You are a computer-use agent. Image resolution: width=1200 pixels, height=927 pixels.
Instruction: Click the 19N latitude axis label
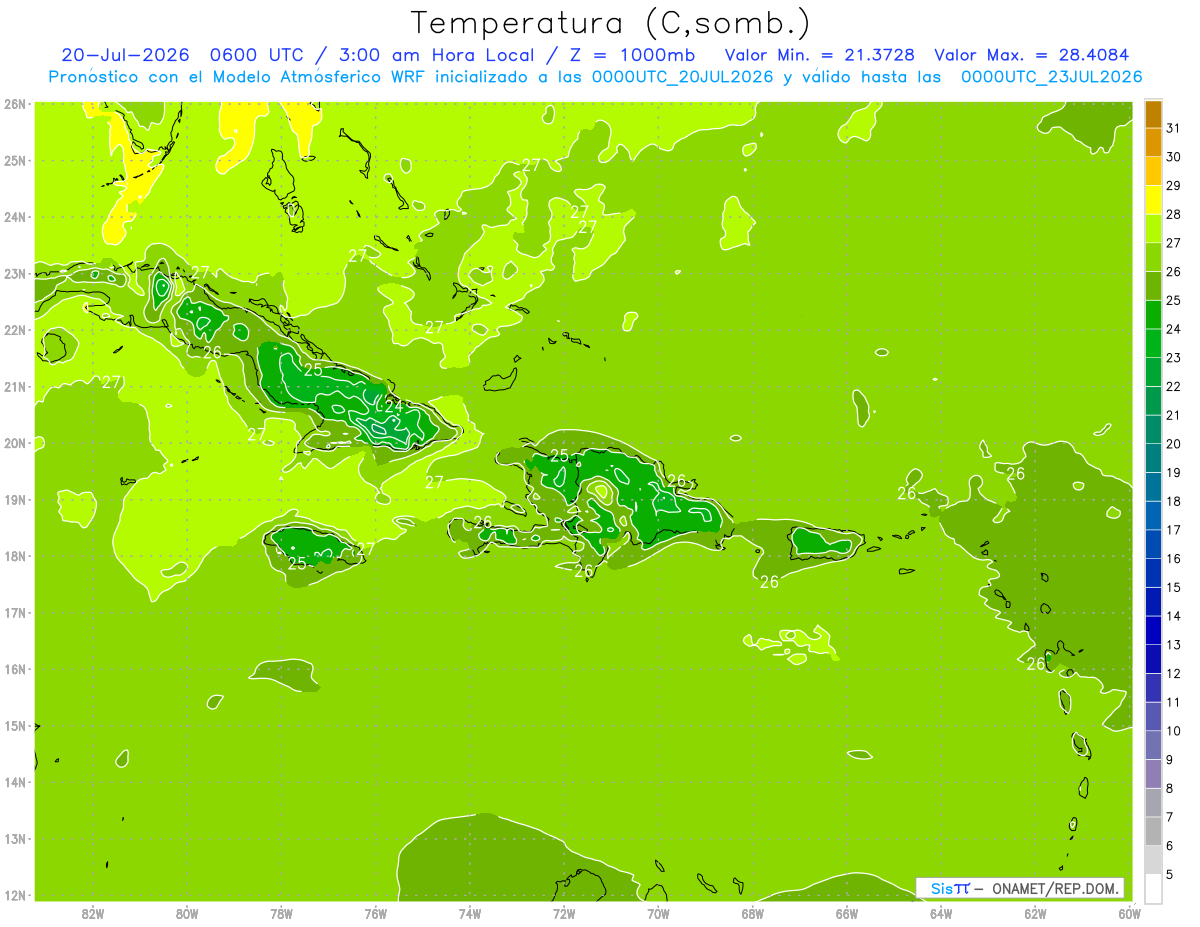[15, 500]
